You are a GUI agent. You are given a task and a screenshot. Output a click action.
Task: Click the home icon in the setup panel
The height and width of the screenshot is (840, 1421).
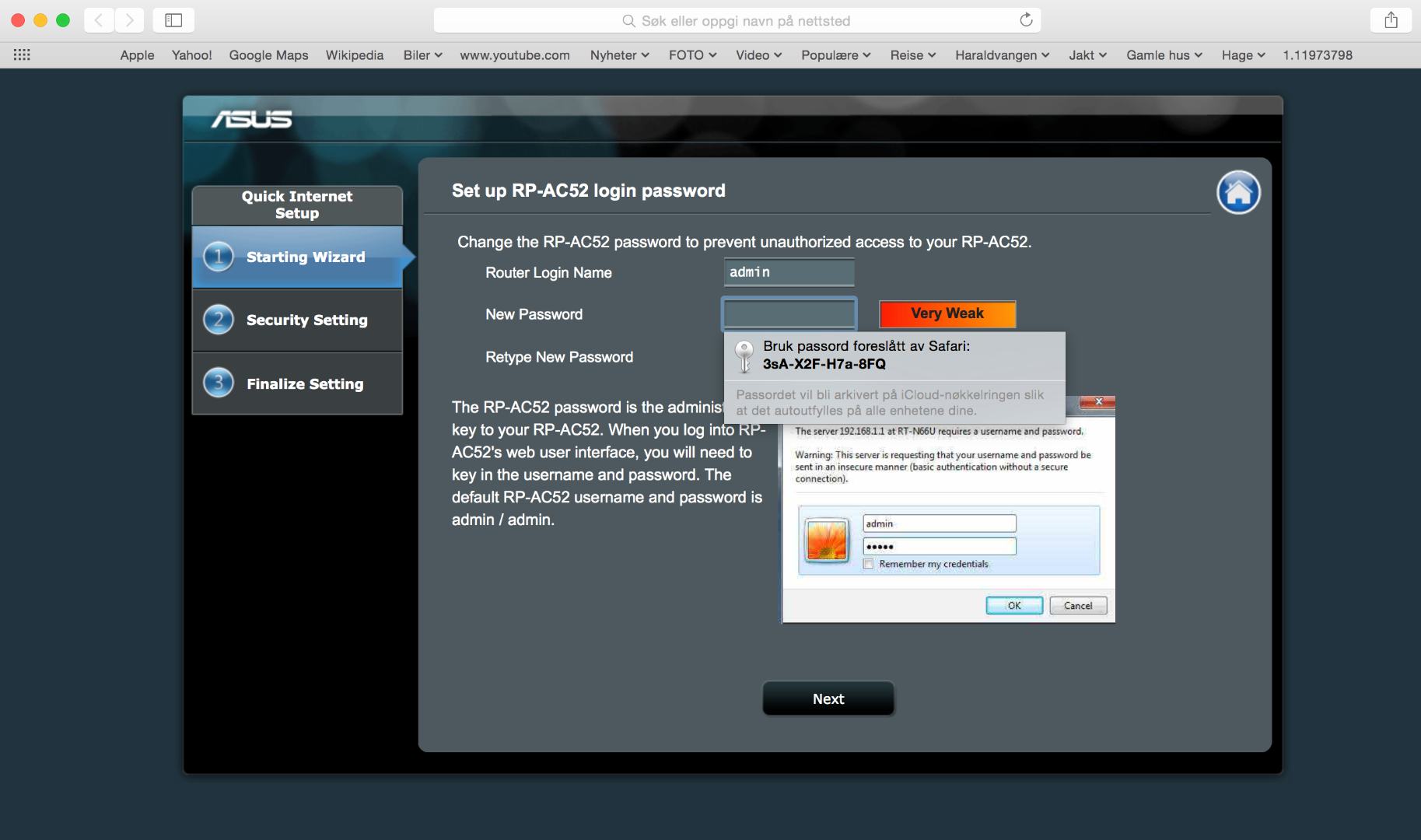click(1238, 192)
